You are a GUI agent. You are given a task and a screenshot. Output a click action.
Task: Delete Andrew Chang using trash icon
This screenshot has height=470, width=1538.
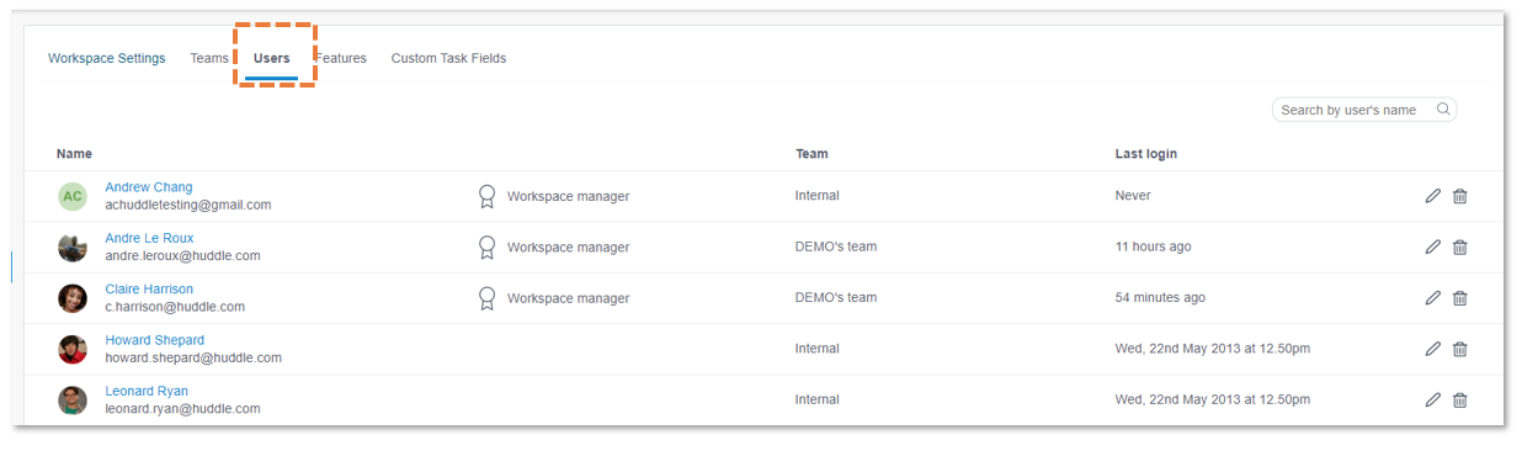pyautogui.click(x=1460, y=196)
